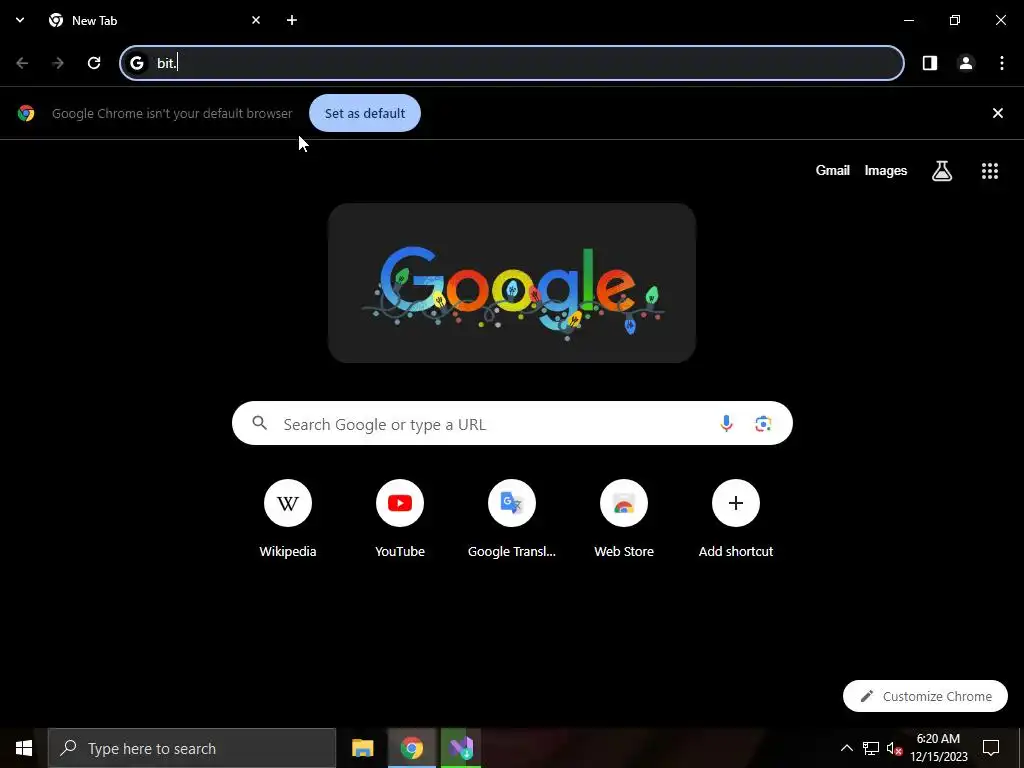Open the tab search dropdown arrow
1024x768 pixels.
pyautogui.click(x=20, y=20)
